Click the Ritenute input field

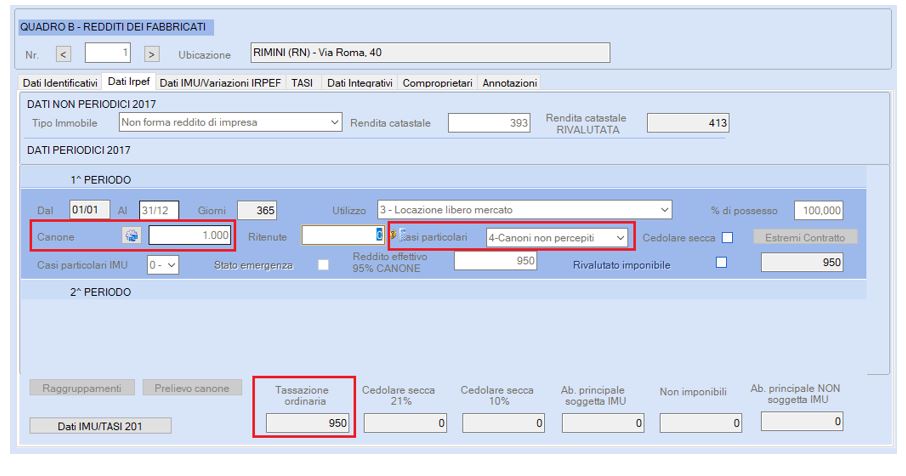coord(342,235)
